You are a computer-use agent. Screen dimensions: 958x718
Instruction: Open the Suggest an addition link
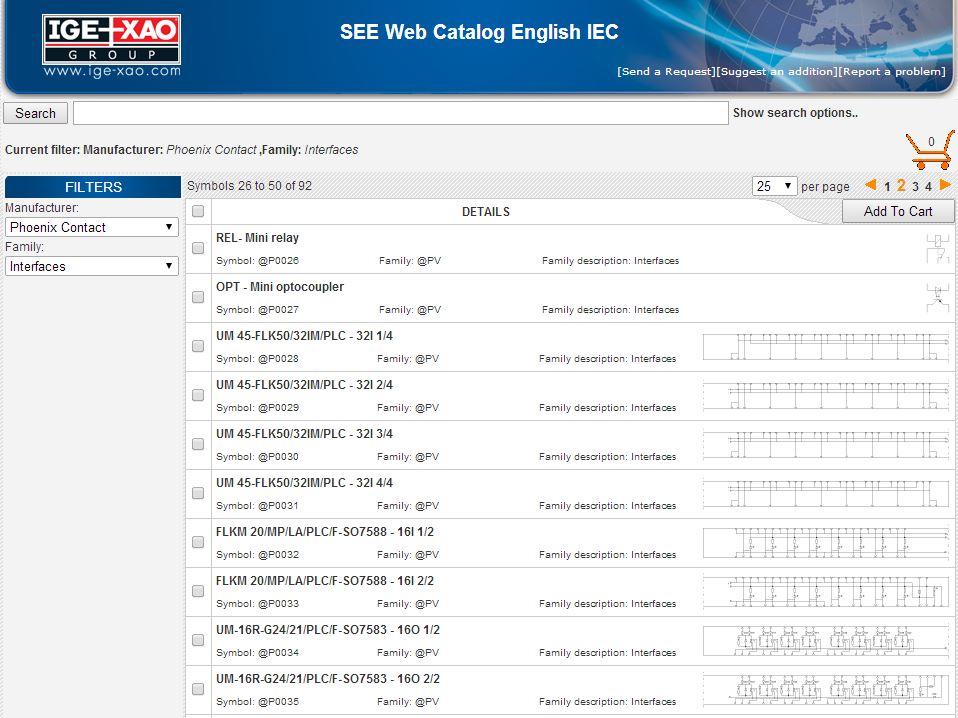point(777,71)
